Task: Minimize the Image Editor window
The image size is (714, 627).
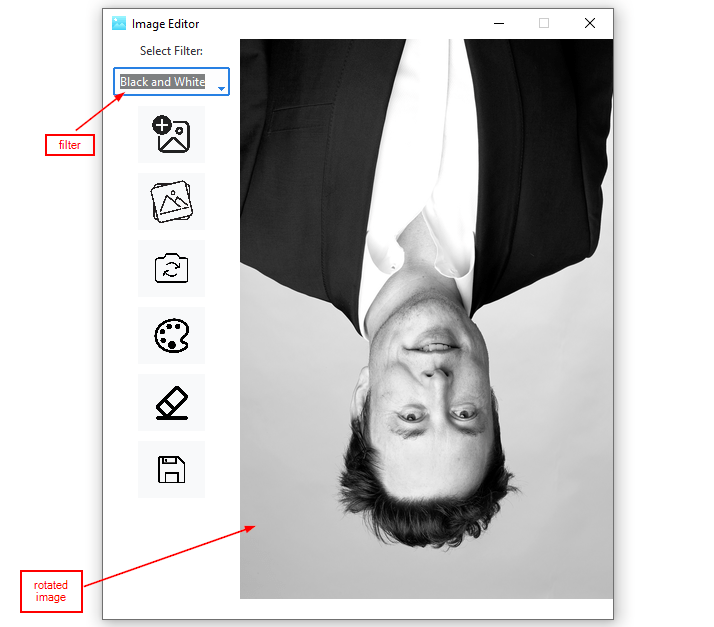Action: point(498,23)
